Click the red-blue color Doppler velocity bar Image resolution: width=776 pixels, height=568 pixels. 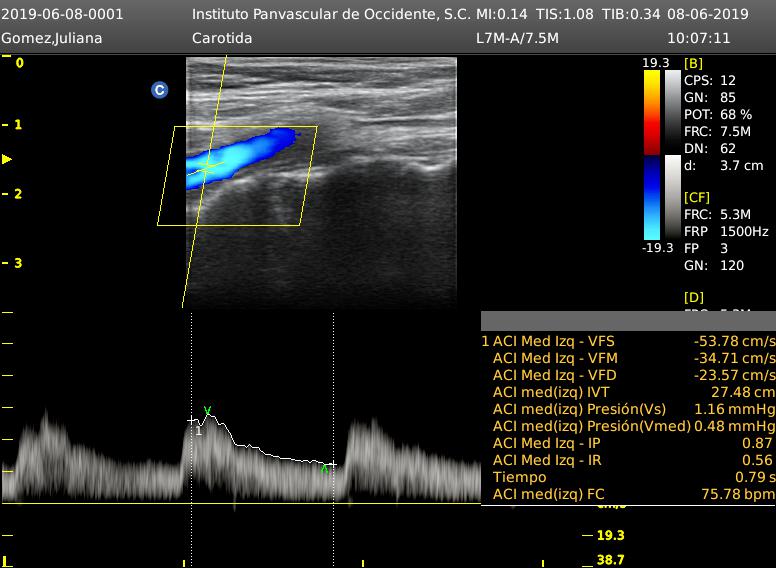pyautogui.click(x=652, y=155)
